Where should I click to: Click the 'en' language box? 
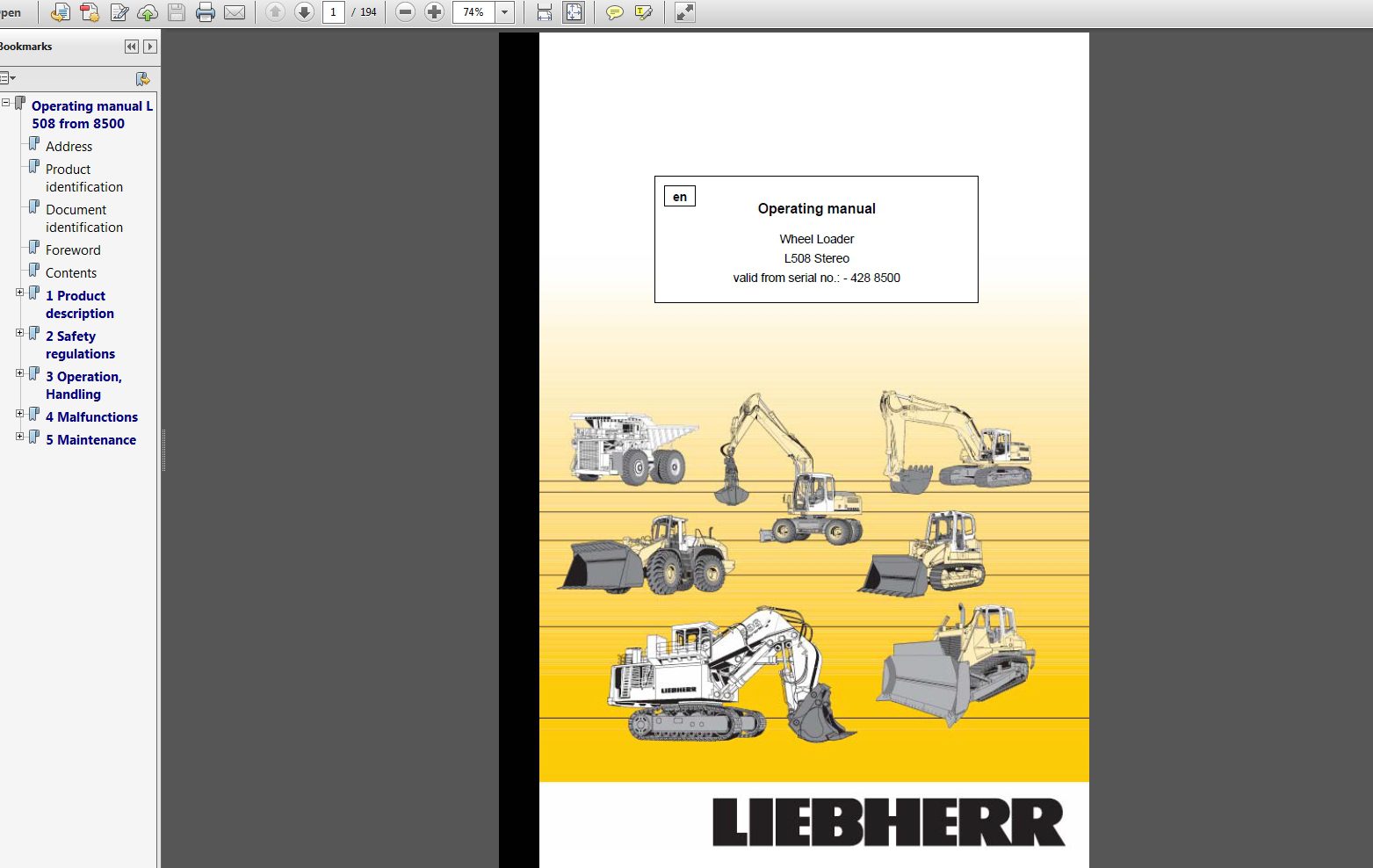click(680, 196)
